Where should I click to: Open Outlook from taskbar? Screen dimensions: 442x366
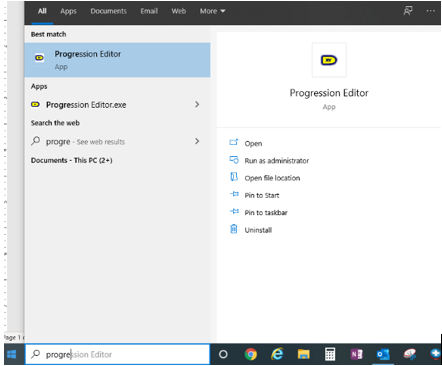(x=383, y=355)
